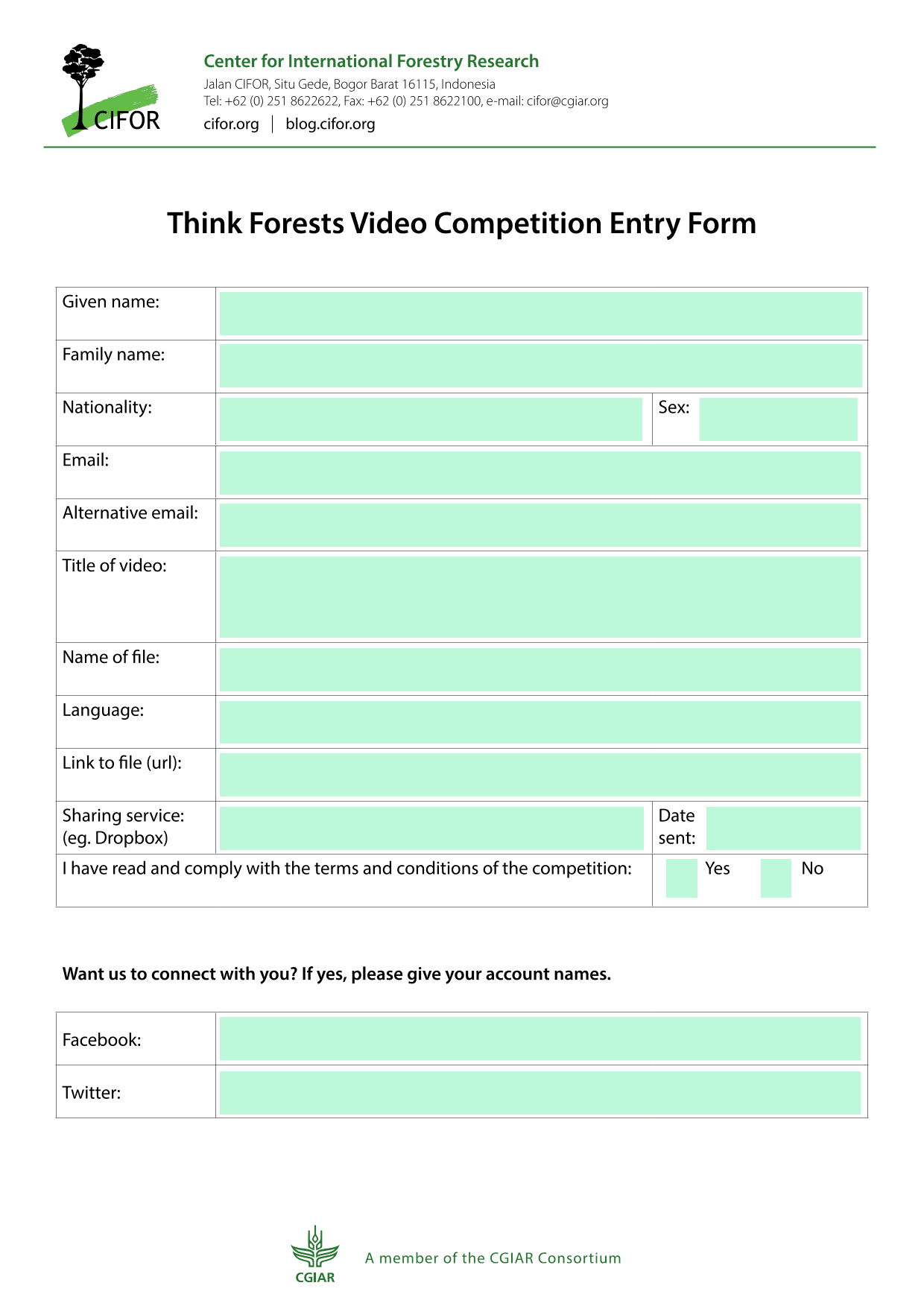This screenshot has width=924, height=1306.
Task: Select the Name of file field
Action: tap(540, 670)
